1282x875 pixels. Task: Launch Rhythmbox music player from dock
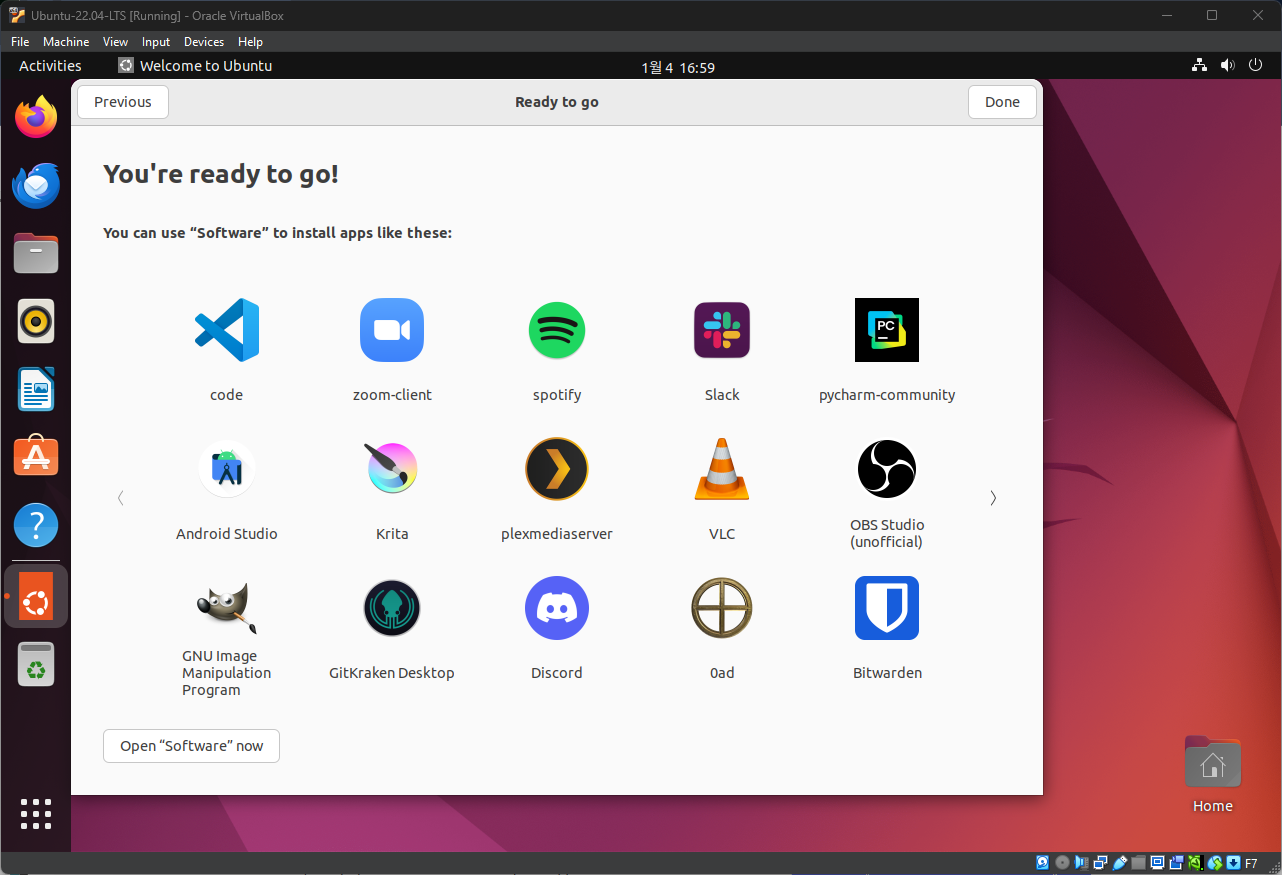coord(36,321)
